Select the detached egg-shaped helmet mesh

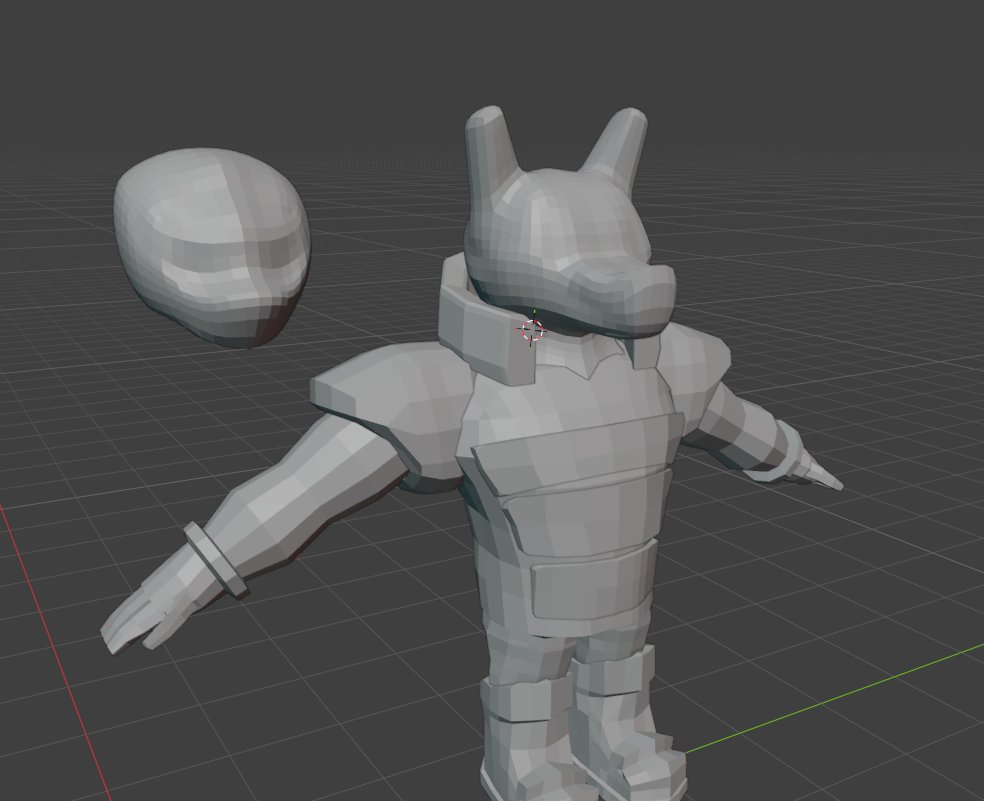click(212, 247)
